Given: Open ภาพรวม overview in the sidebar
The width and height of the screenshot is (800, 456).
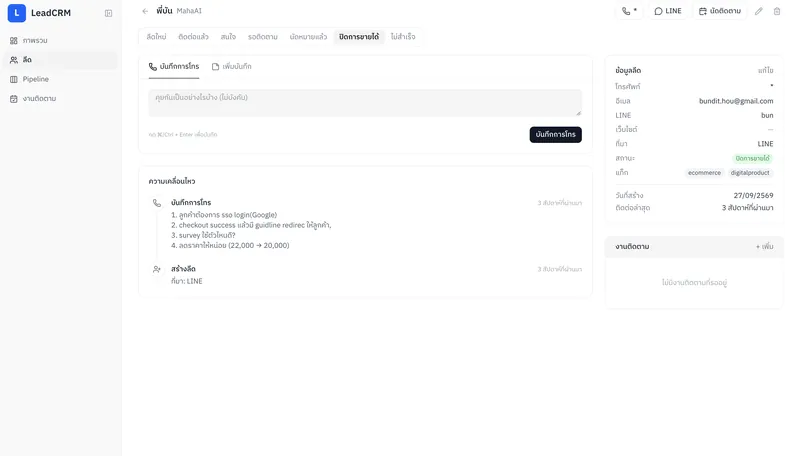Looking at the screenshot, I should click(59, 40).
